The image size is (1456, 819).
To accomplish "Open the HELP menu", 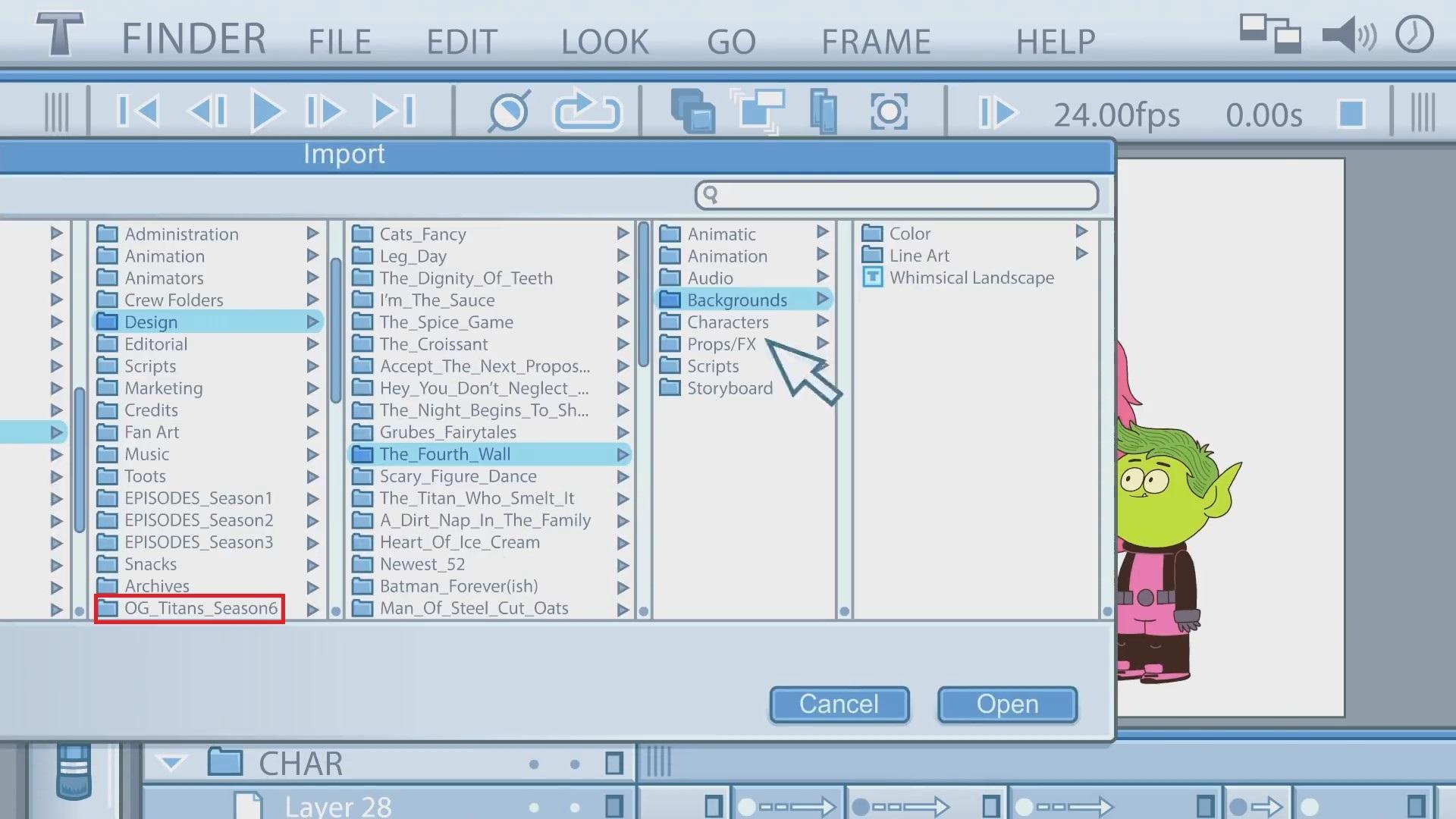I will click(1056, 41).
